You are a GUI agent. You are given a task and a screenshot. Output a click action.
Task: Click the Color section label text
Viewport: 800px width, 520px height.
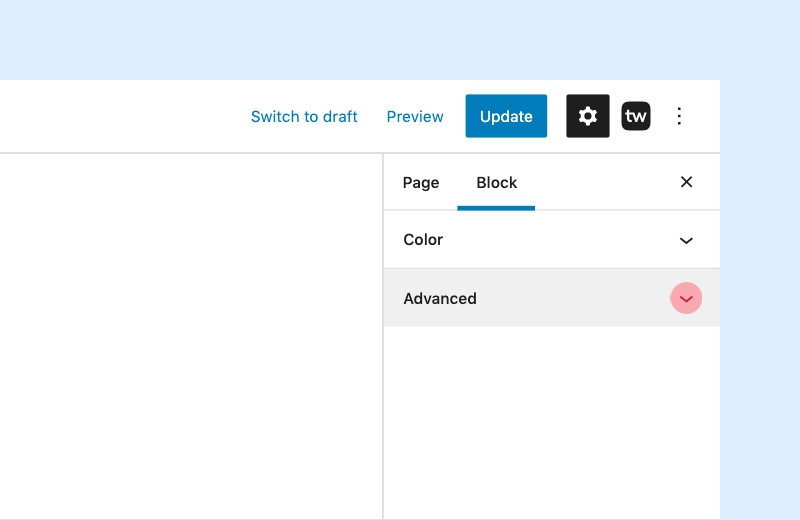click(423, 240)
